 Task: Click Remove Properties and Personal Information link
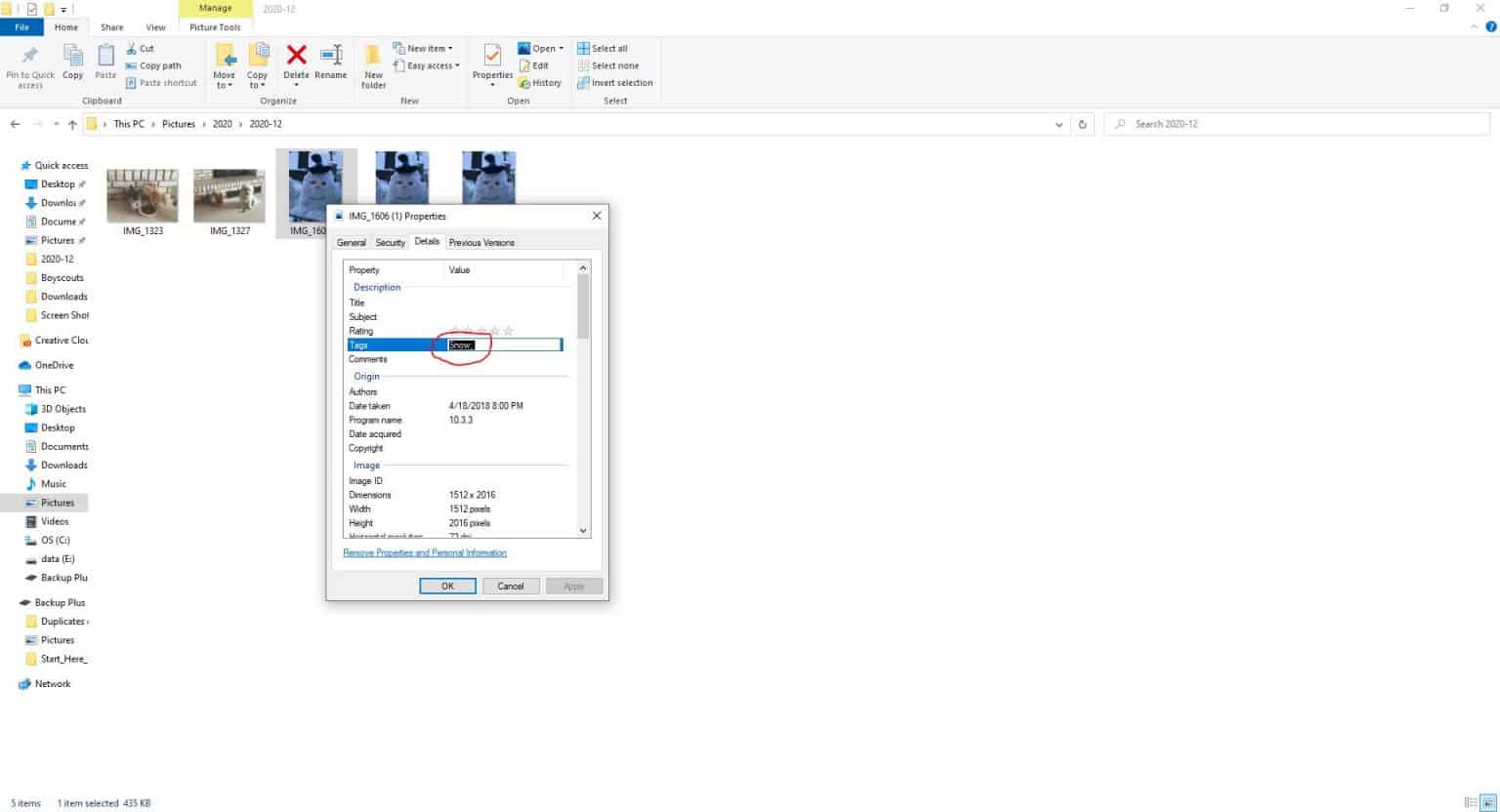tap(424, 552)
